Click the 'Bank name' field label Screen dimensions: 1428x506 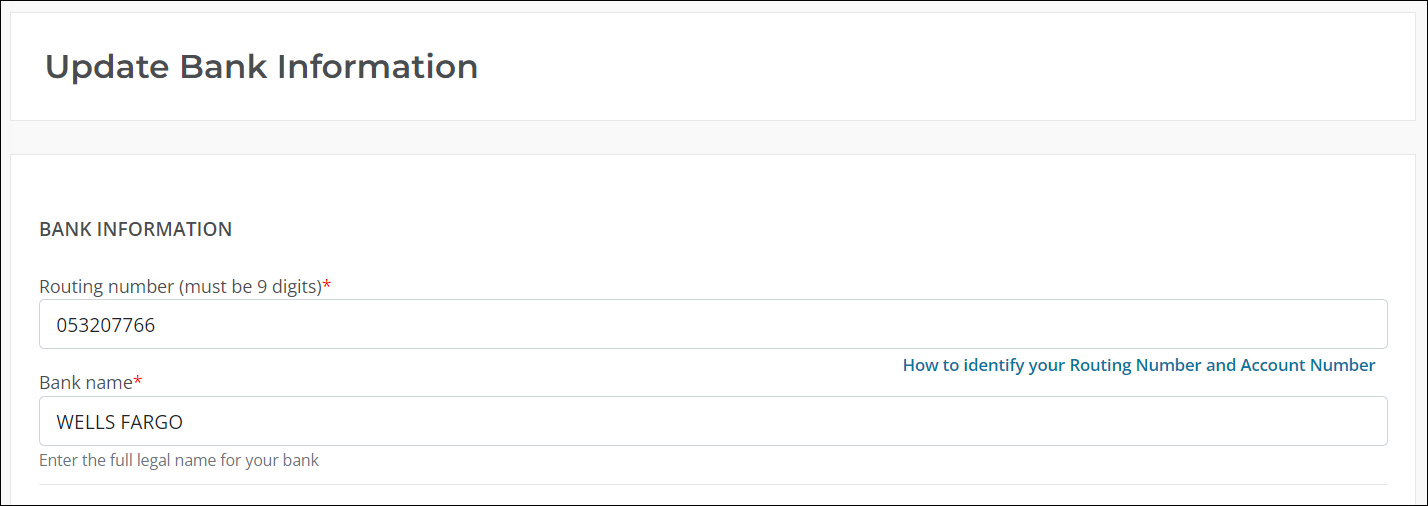point(85,383)
